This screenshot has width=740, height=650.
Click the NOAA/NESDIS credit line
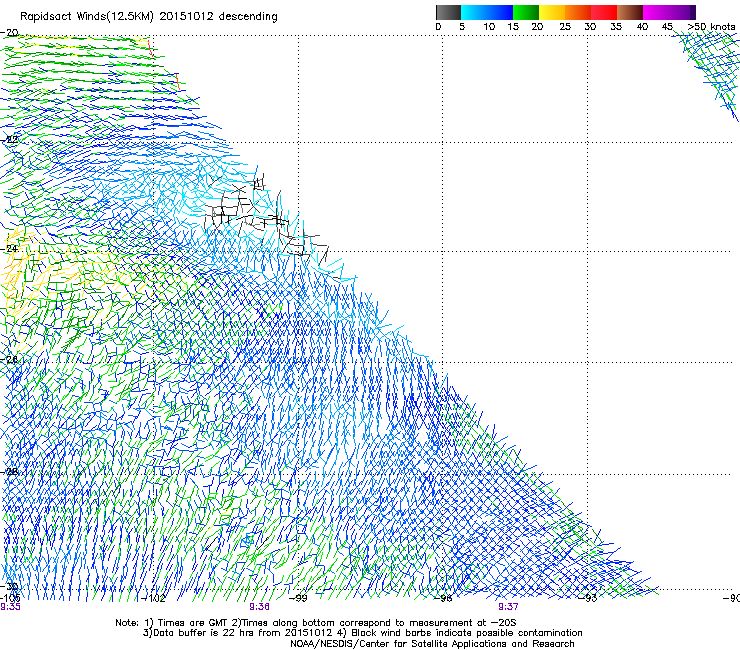(432, 644)
